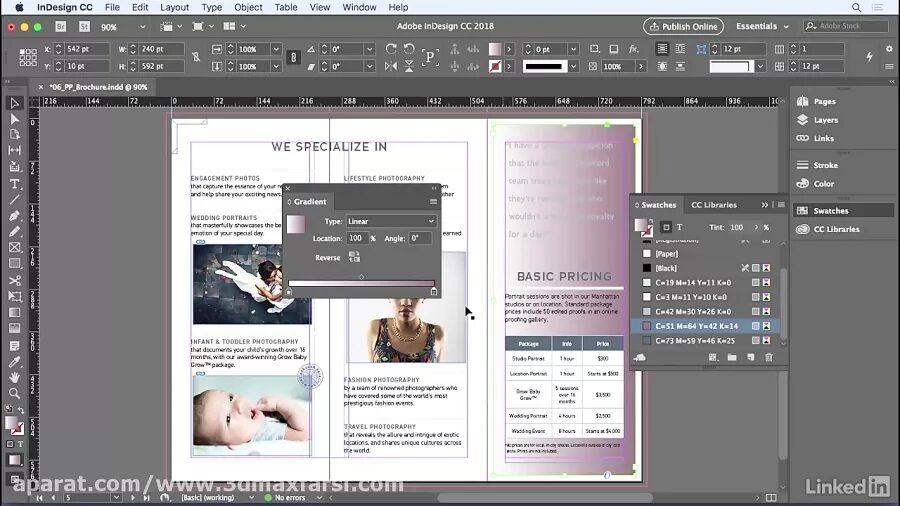Open the Essentials workspace dropdown
900x506 pixels.
762,26
